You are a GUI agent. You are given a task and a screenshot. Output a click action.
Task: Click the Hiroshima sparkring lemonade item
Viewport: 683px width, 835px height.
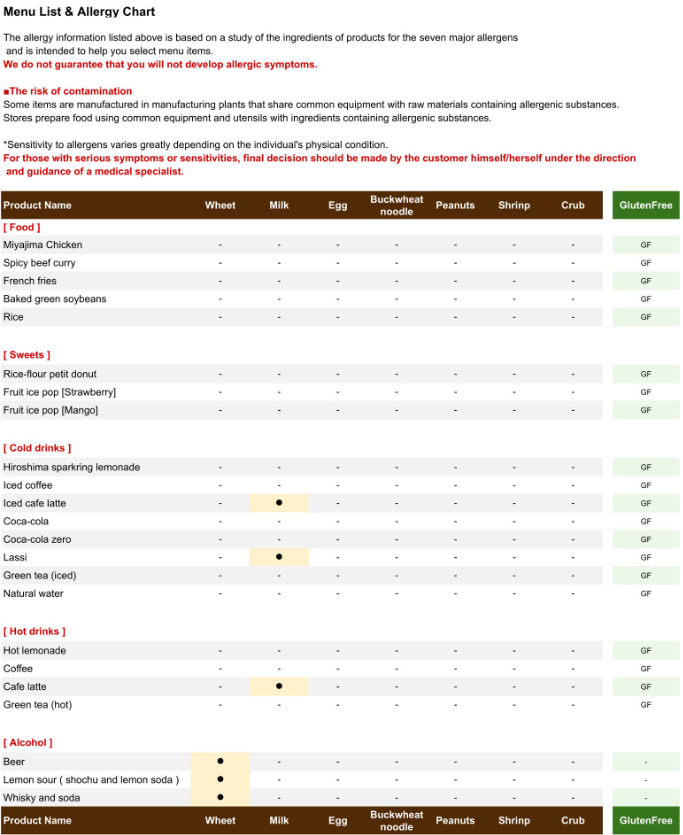(x=71, y=467)
